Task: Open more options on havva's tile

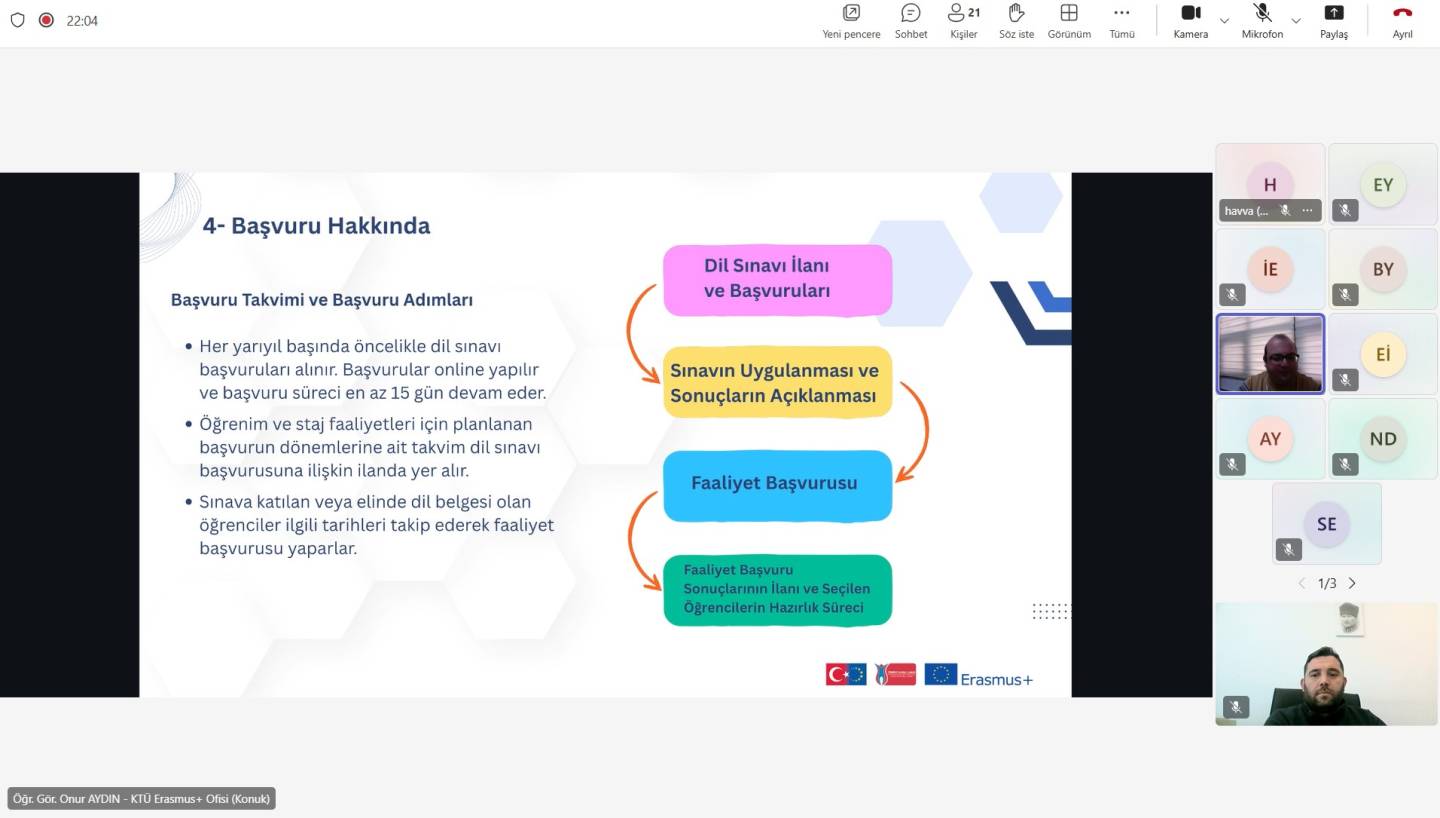Action: (1307, 211)
